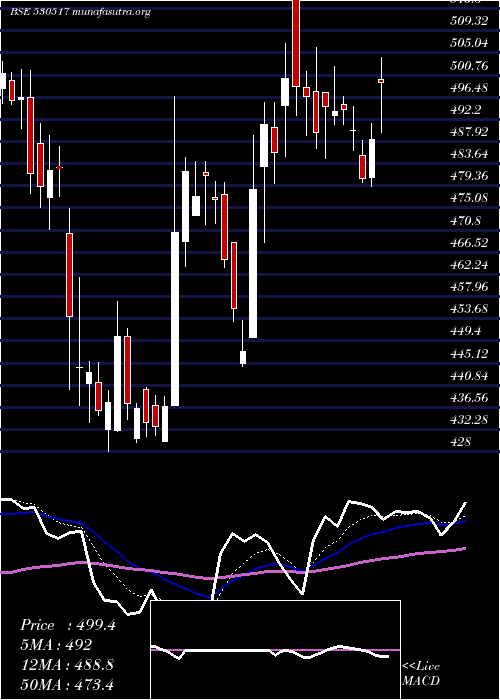Click the '5MA : 492' readout
The height and width of the screenshot is (700, 500).
56,645
